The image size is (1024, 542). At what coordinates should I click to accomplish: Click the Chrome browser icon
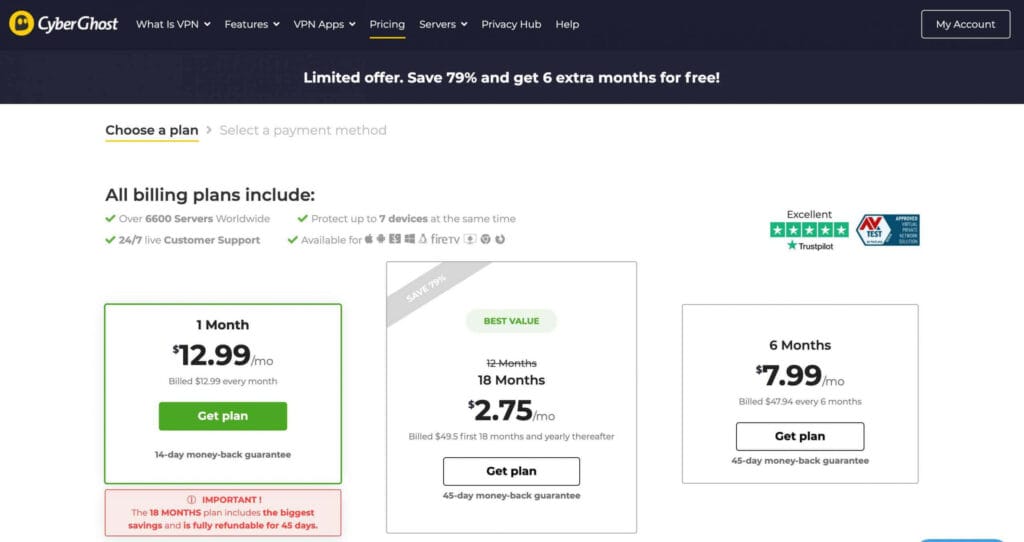[485, 240]
